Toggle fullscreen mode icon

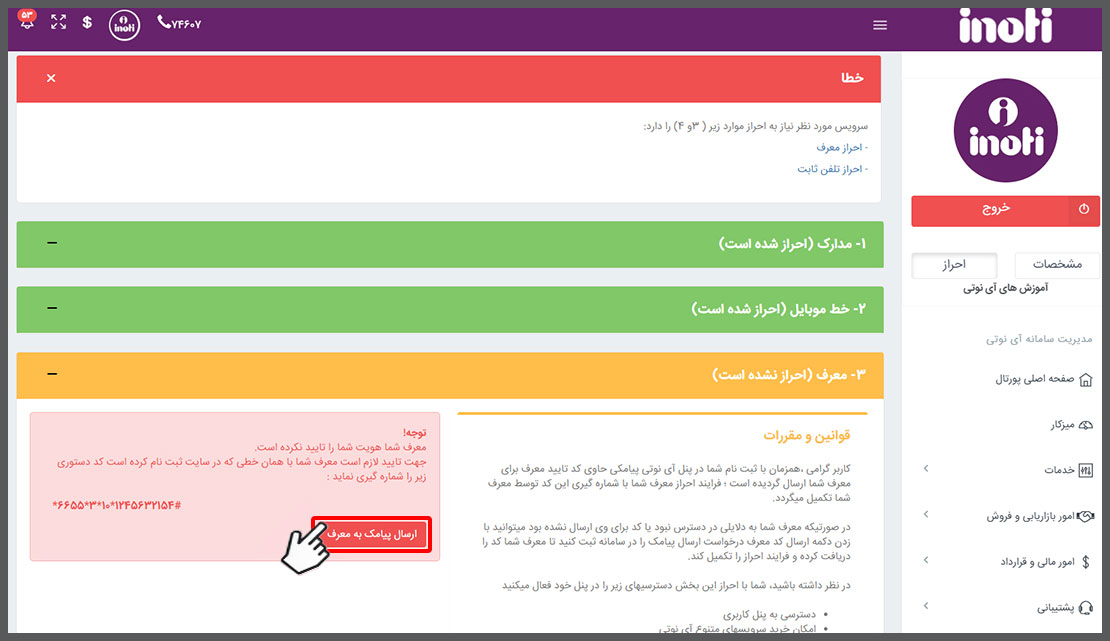tap(58, 23)
